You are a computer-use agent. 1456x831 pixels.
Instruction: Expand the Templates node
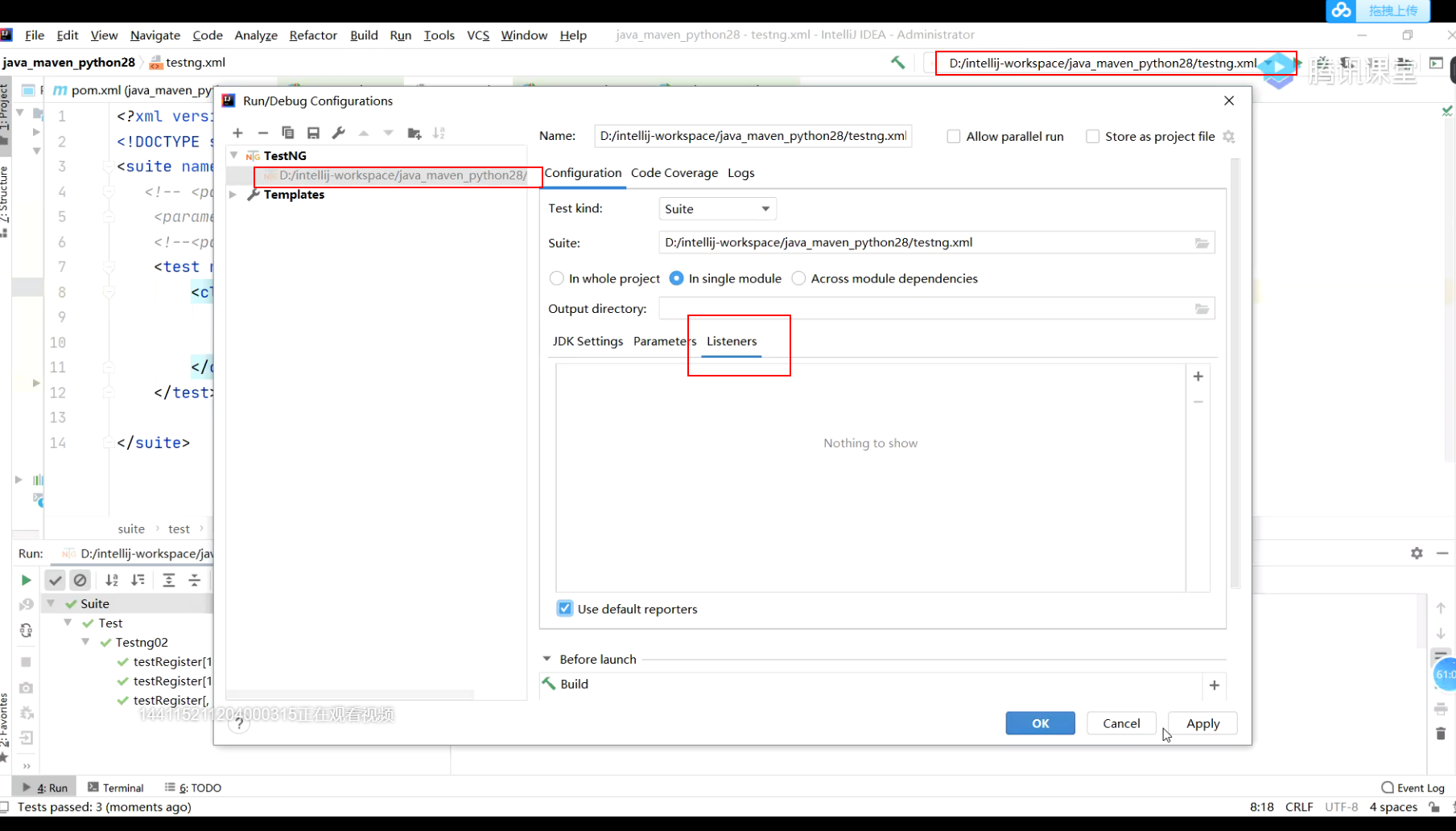[233, 195]
